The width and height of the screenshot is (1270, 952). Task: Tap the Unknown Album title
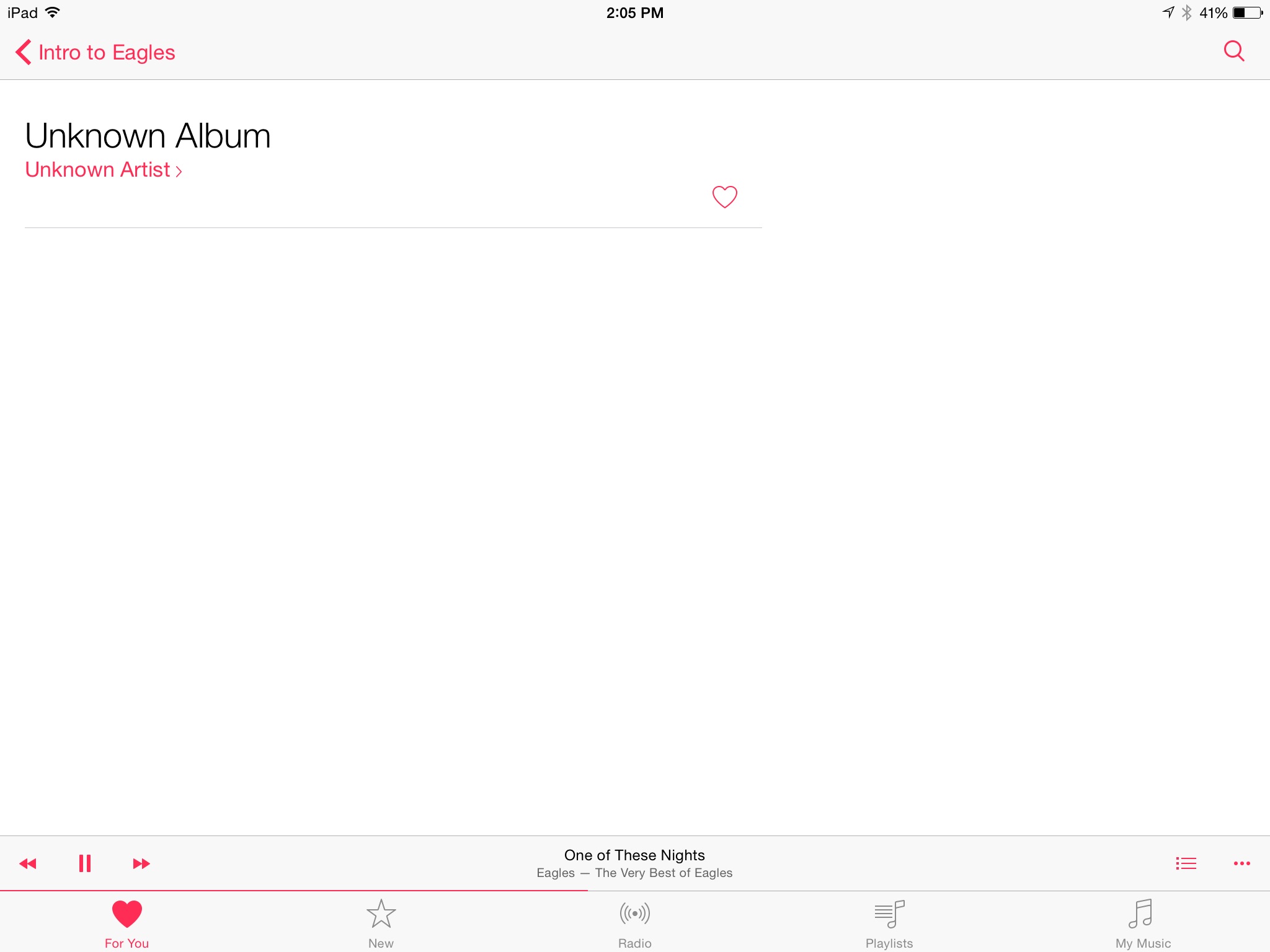click(x=148, y=136)
